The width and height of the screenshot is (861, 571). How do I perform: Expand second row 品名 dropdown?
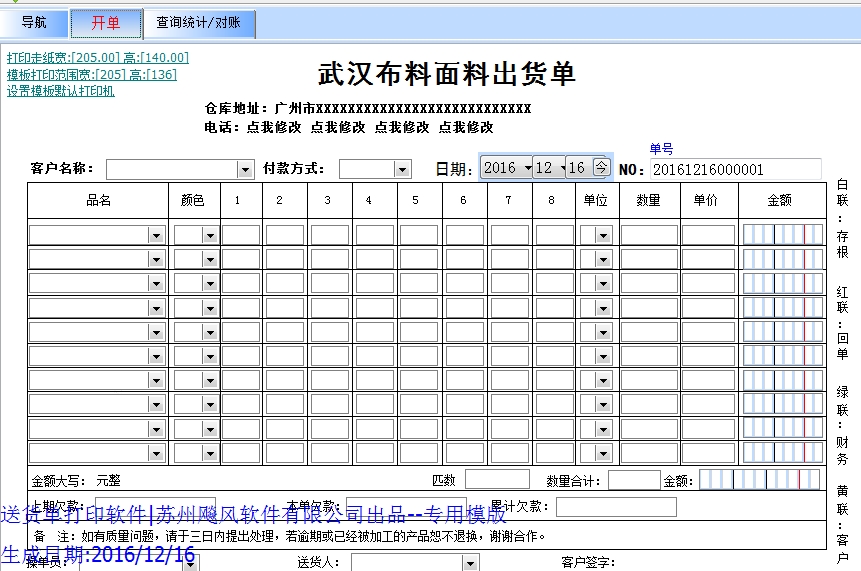point(156,260)
